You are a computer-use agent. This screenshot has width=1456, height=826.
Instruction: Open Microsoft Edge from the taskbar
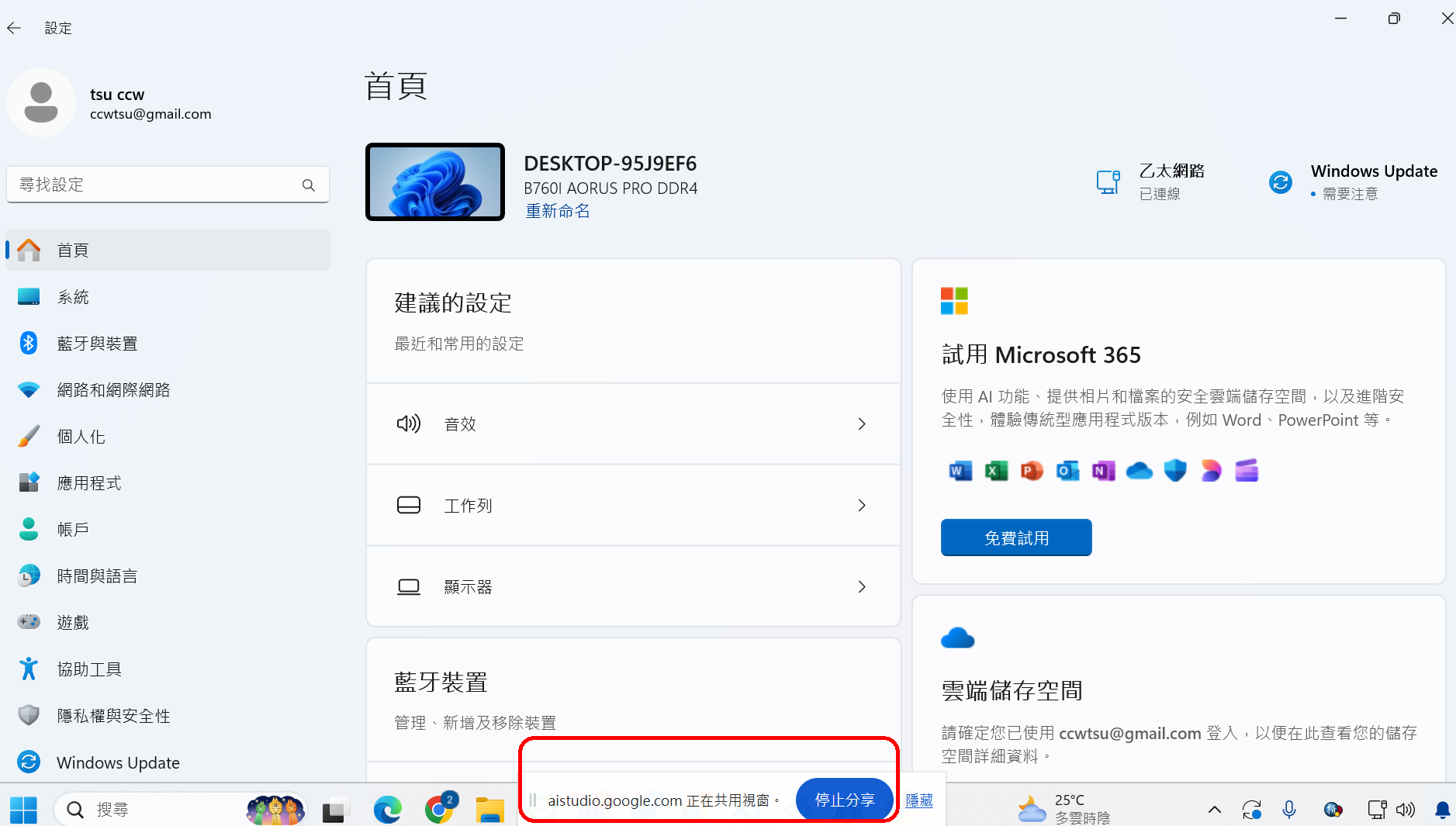point(387,810)
